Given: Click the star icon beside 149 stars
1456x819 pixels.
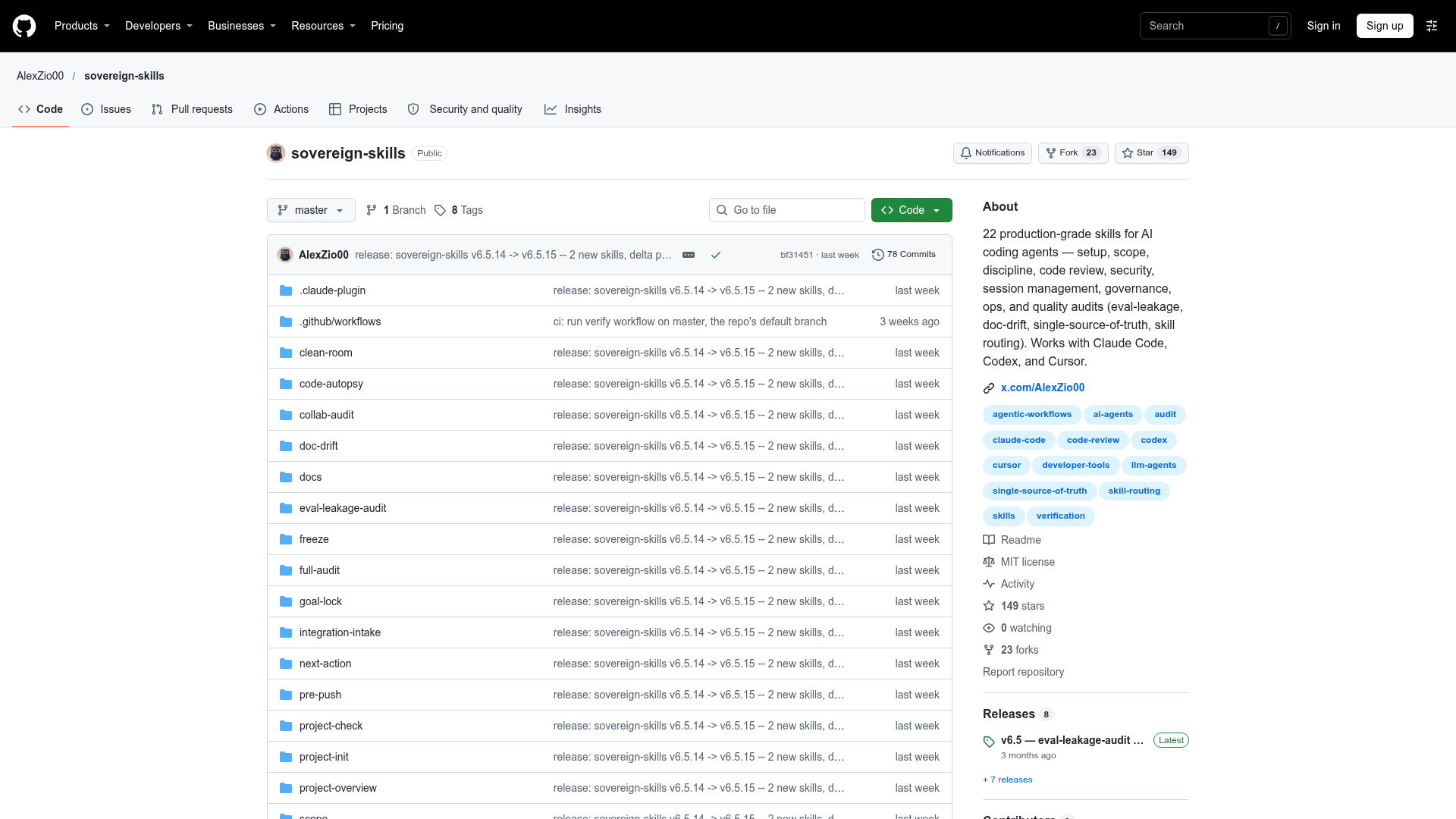Looking at the screenshot, I should (989, 606).
